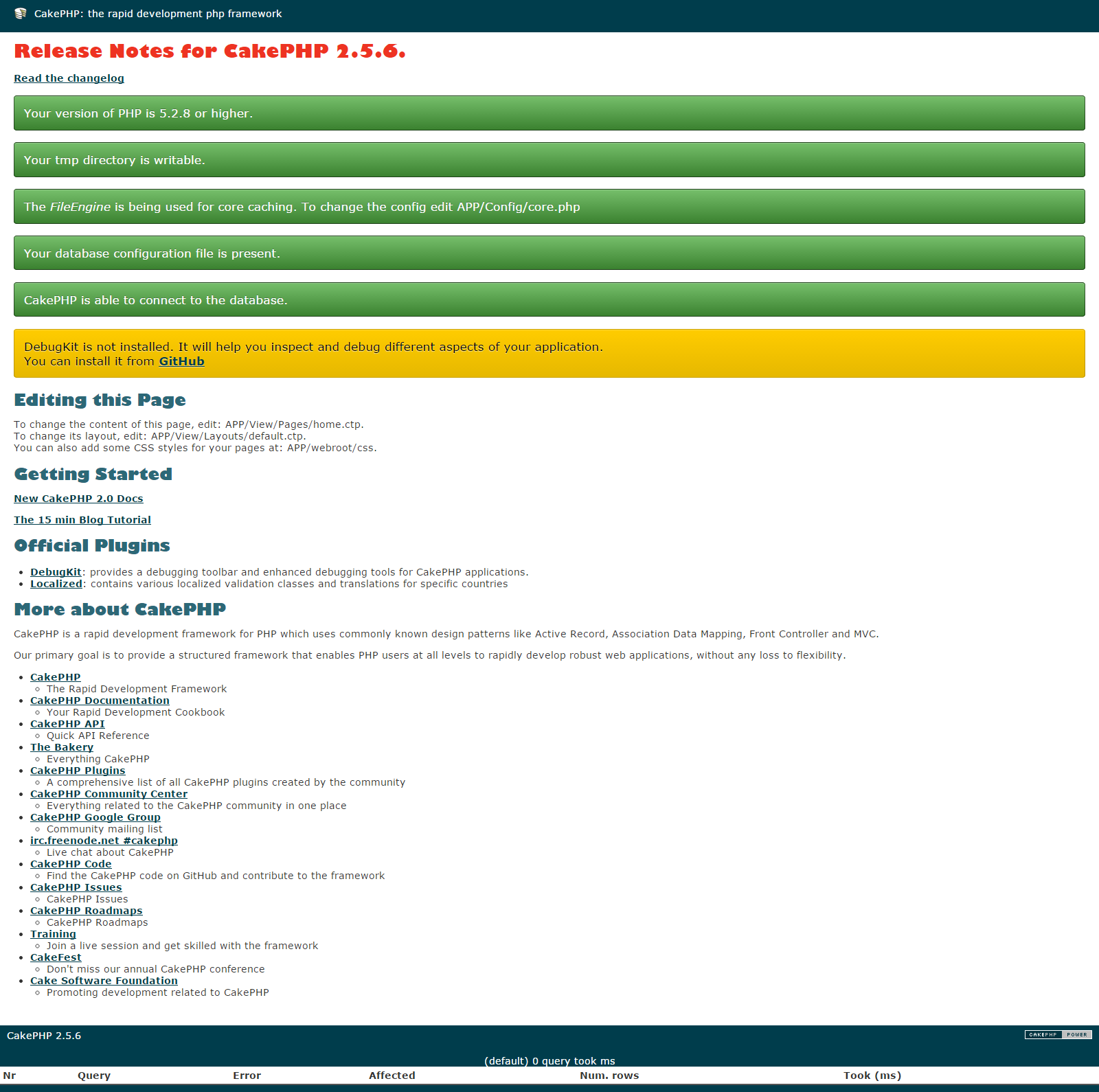Screen dimensions: 1099x1092
Task: Open the CakePHP Plugins link
Action: 78,771
